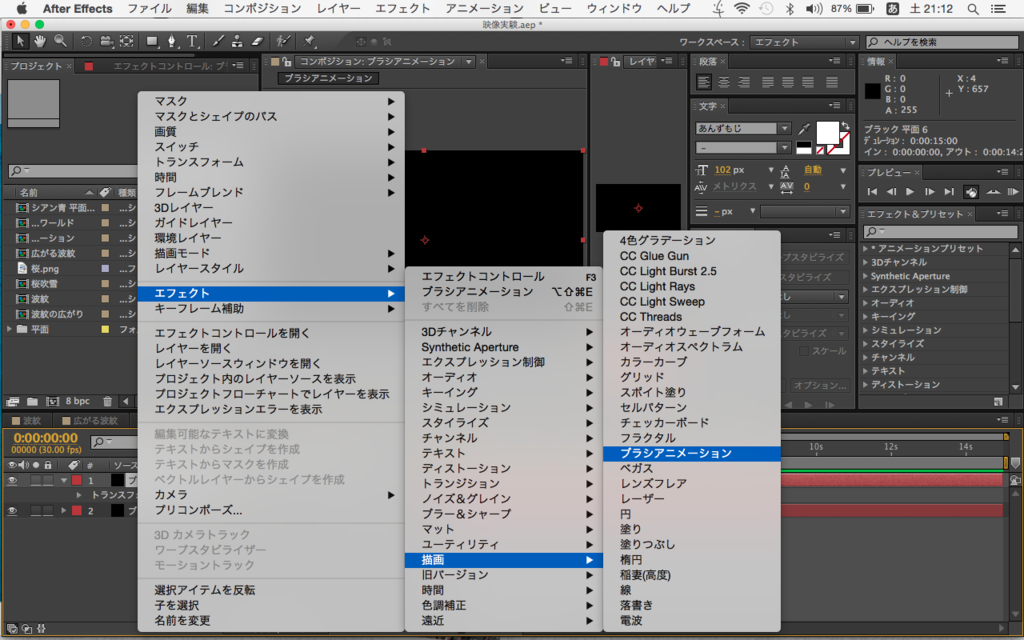Viewport: 1024px width, 640px height.
Task: Expand the 3Dチャンネル preset category
Action: [865, 263]
